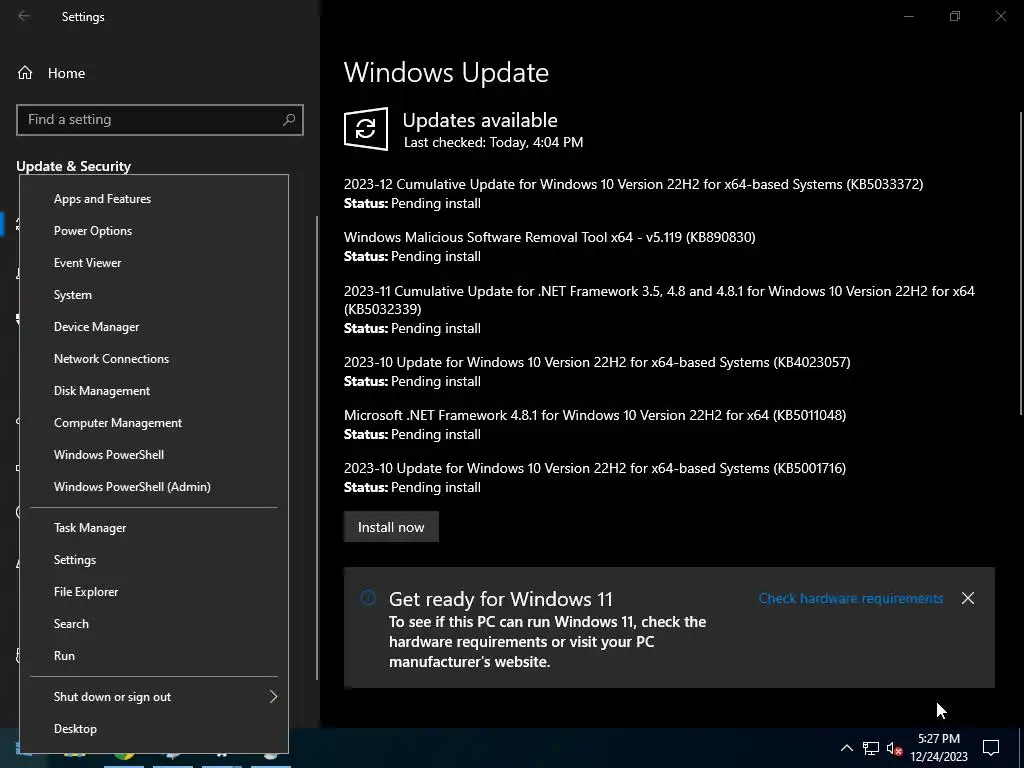Show the Desktop via the menu

tap(154, 729)
